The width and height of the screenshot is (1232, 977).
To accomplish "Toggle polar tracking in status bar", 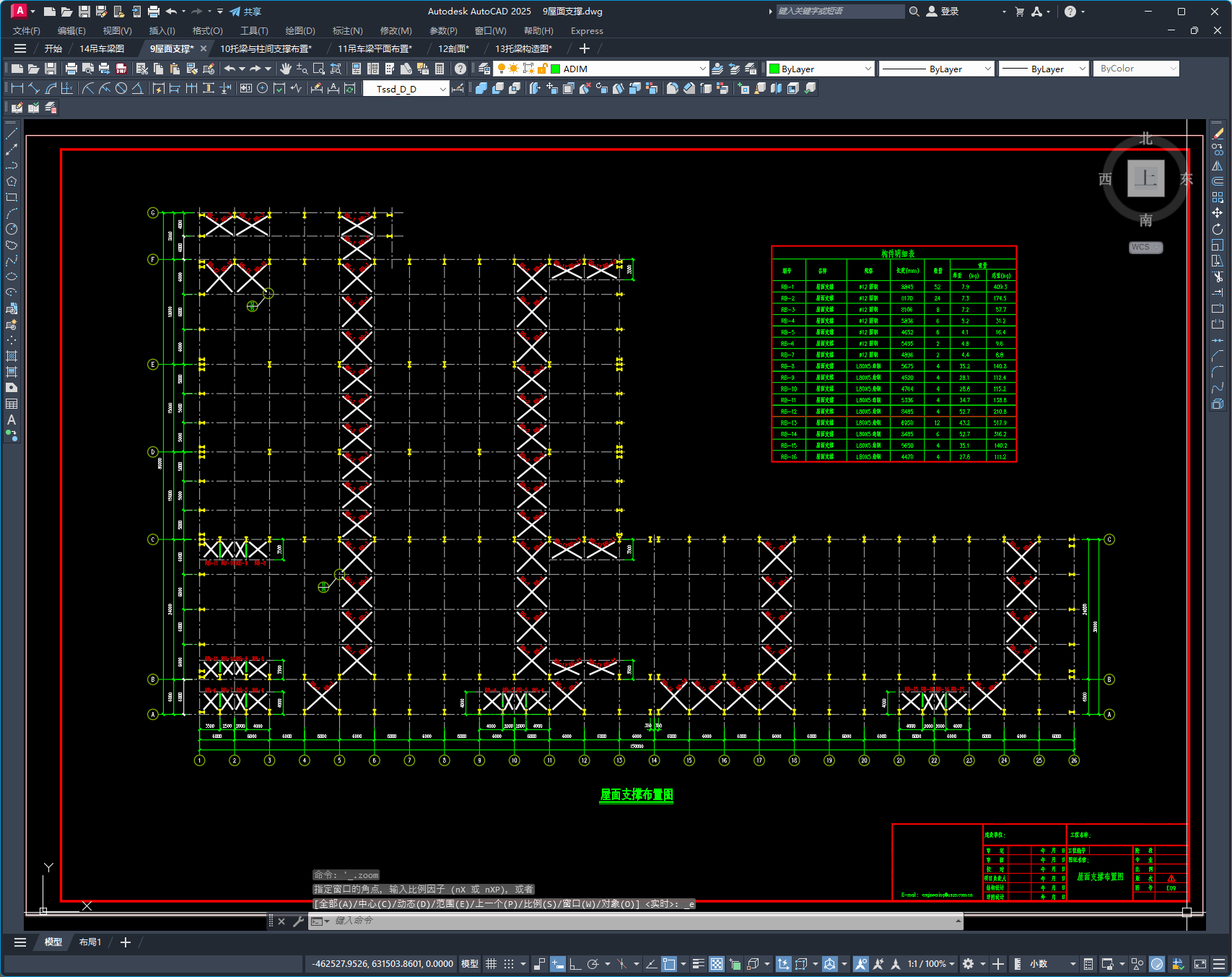I will (593, 964).
